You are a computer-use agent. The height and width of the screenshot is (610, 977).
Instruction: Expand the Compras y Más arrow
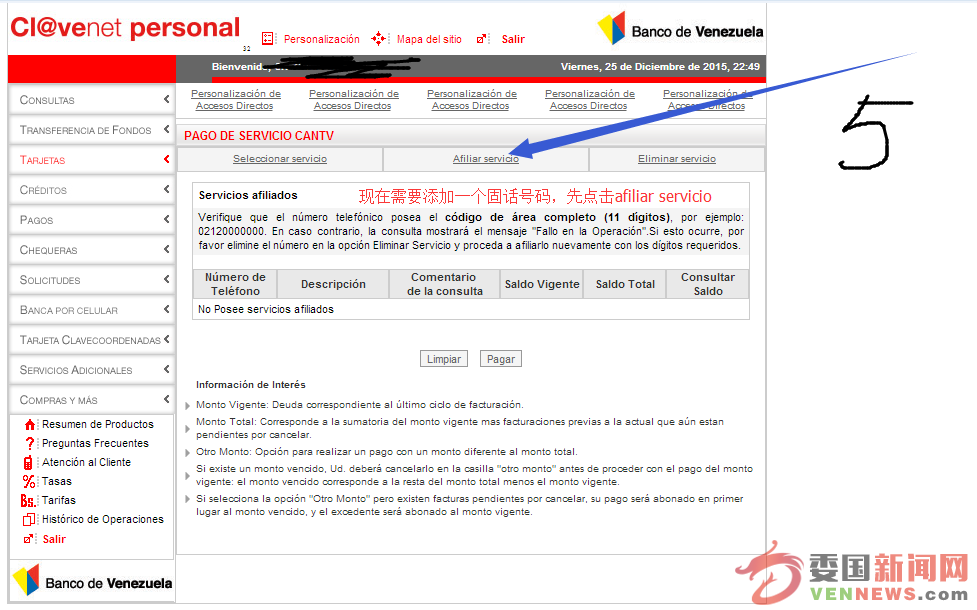click(x=166, y=399)
